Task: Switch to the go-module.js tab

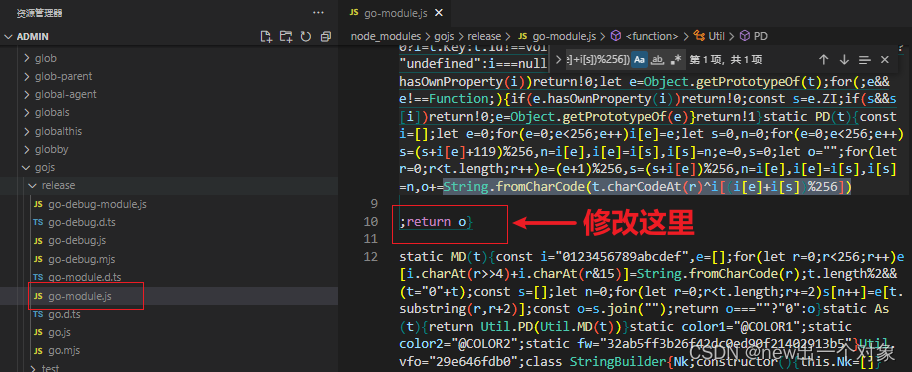Action: point(396,13)
